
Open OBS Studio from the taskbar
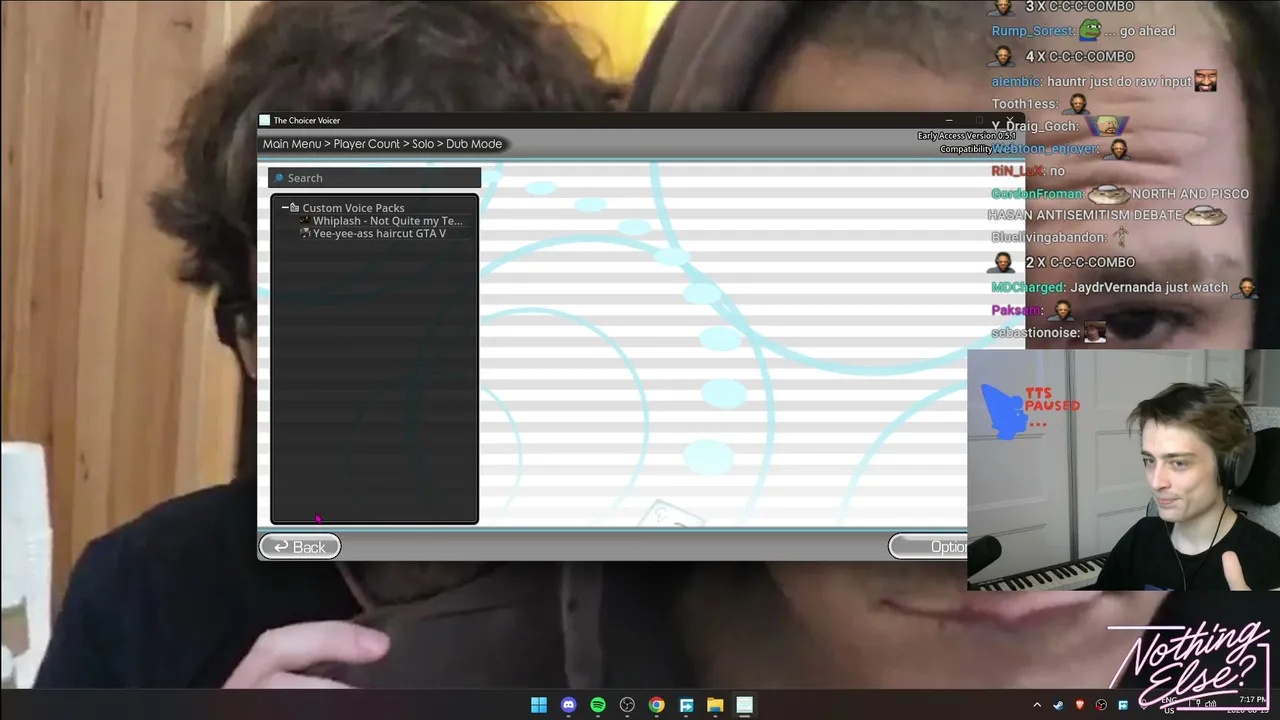627,705
